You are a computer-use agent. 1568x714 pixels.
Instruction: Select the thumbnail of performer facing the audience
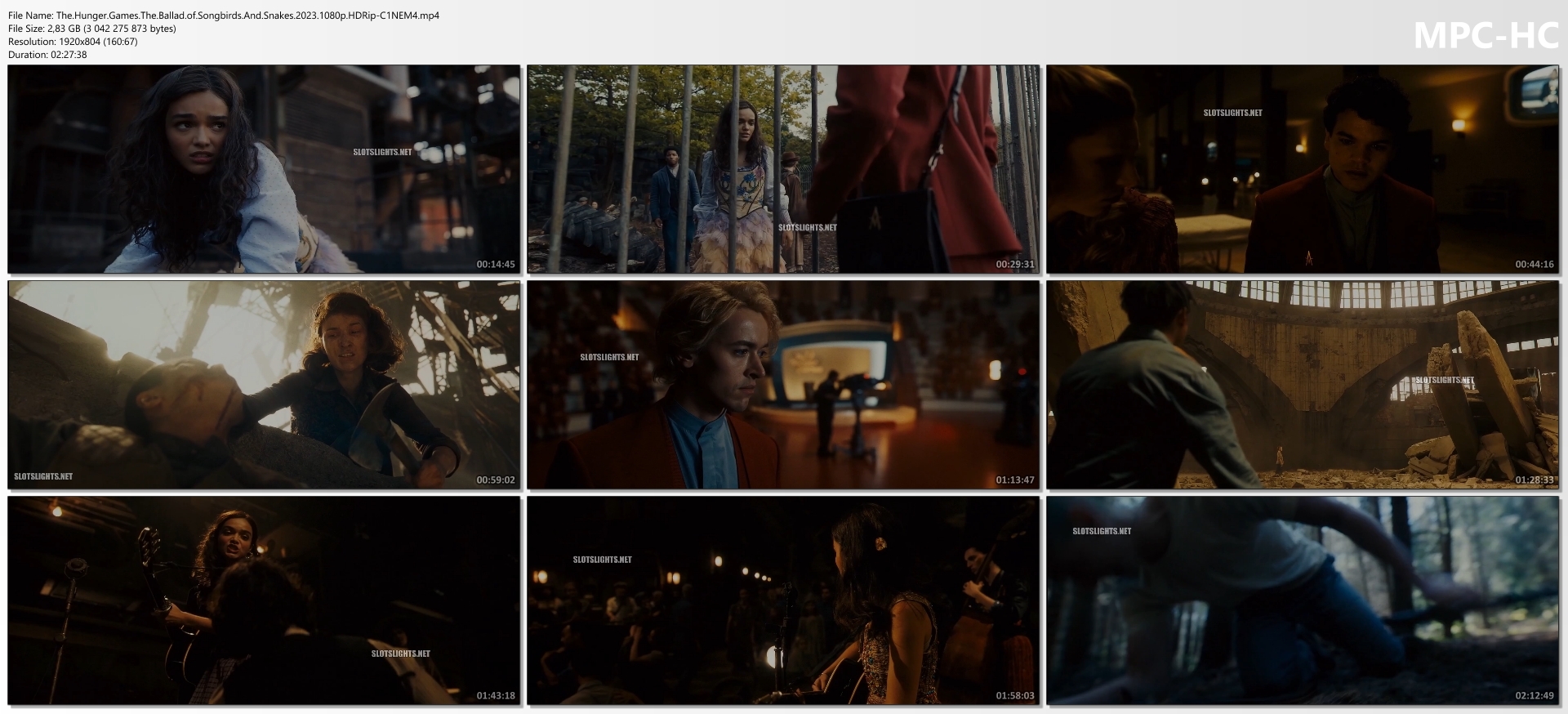(x=783, y=600)
